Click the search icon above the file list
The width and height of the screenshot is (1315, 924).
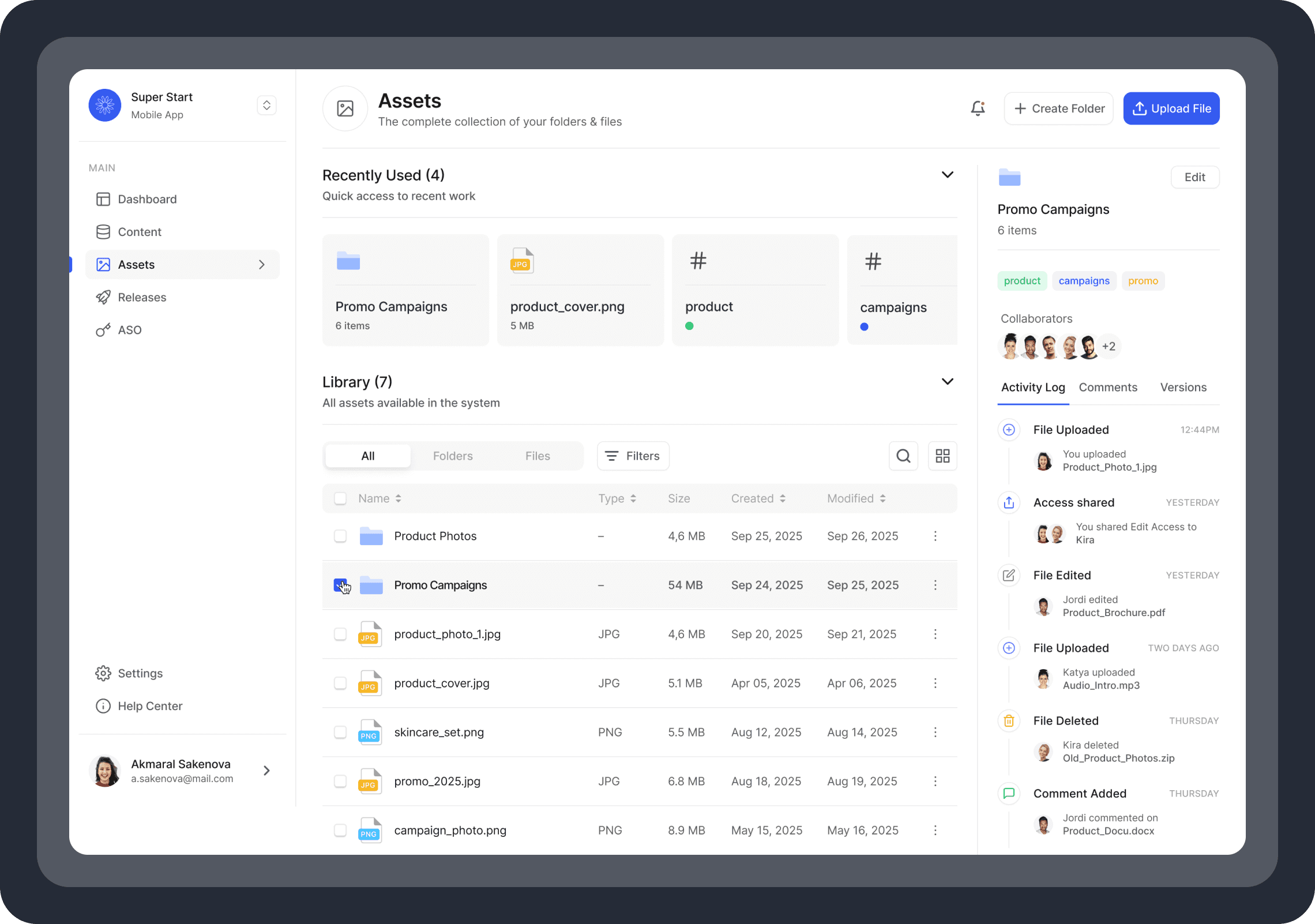point(903,456)
